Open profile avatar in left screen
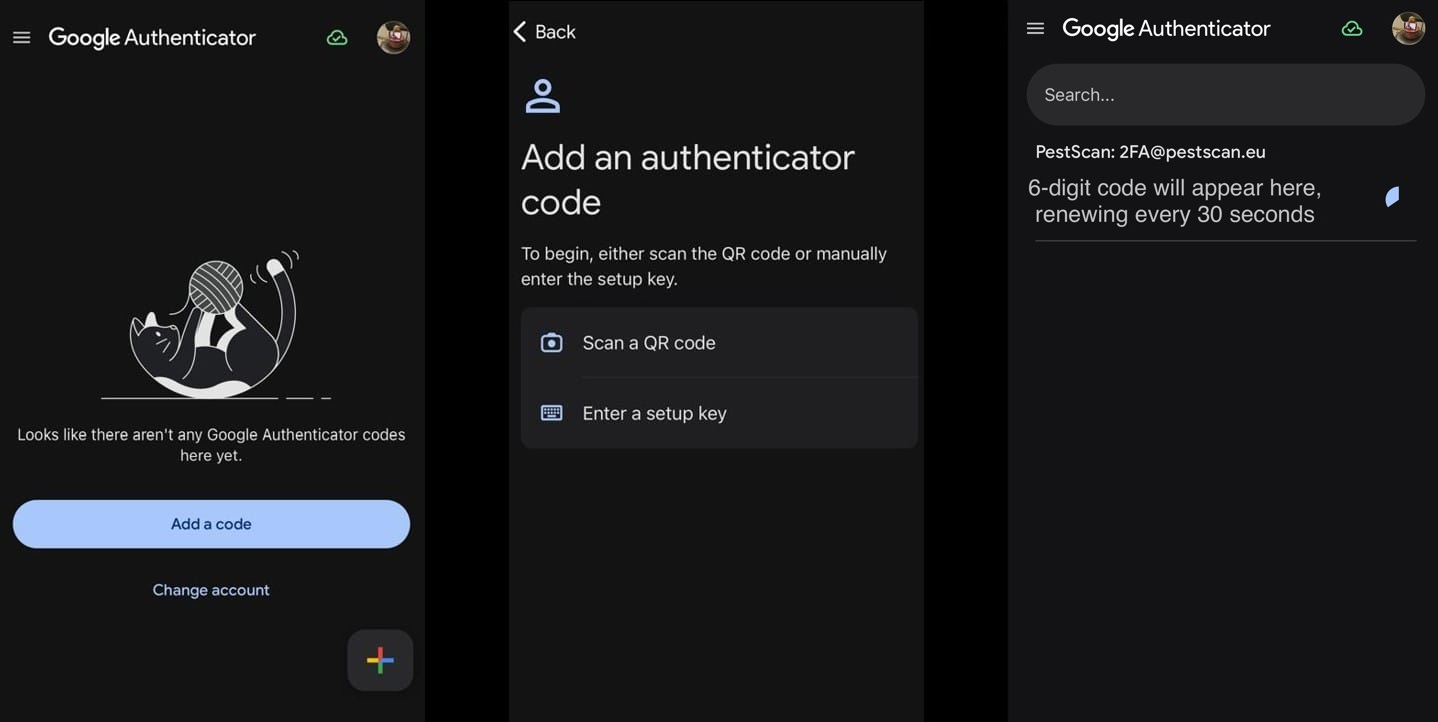Screen dimensions: 1438x722 pos(393,38)
